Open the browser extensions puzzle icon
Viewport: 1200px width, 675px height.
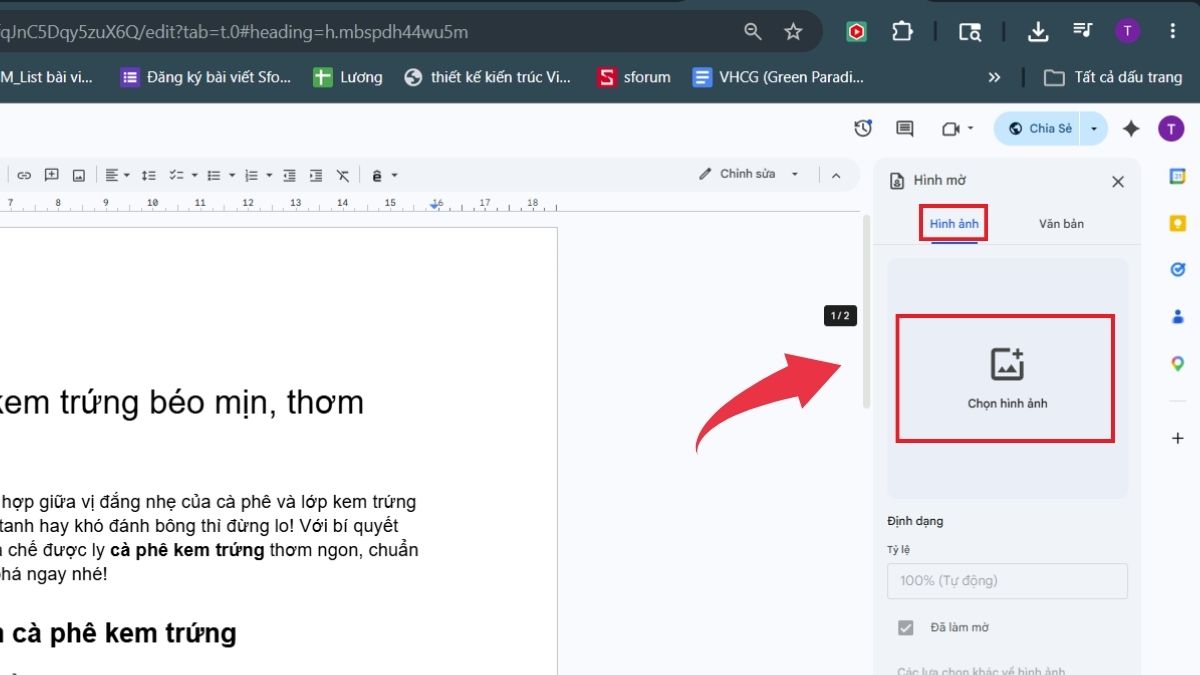pyautogui.click(x=902, y=32)
